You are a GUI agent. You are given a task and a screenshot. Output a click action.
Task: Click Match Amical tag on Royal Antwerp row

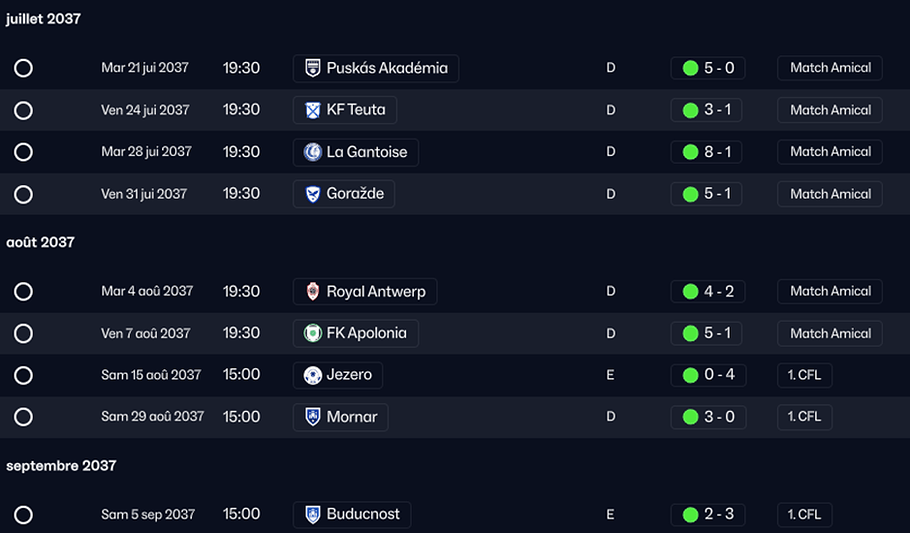[x=830, y=291]
